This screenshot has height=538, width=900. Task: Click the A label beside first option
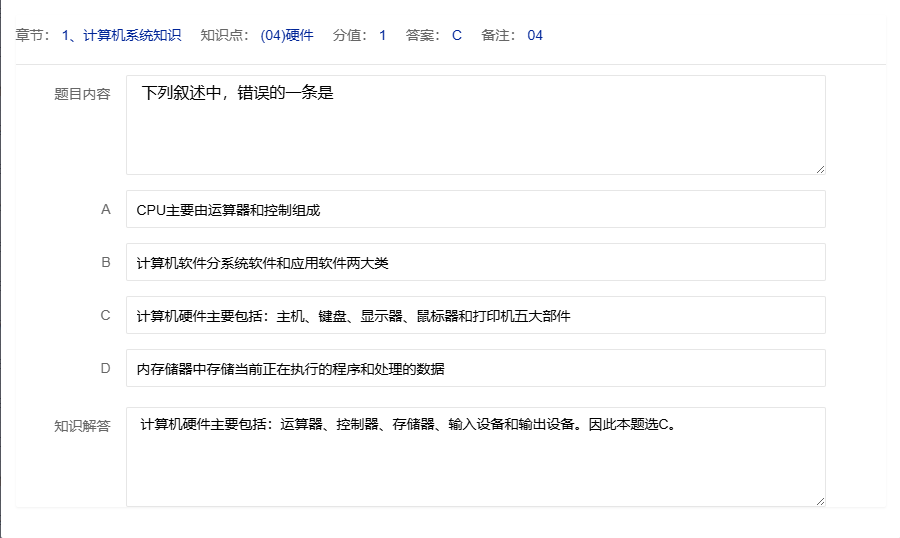pos(105,210)
